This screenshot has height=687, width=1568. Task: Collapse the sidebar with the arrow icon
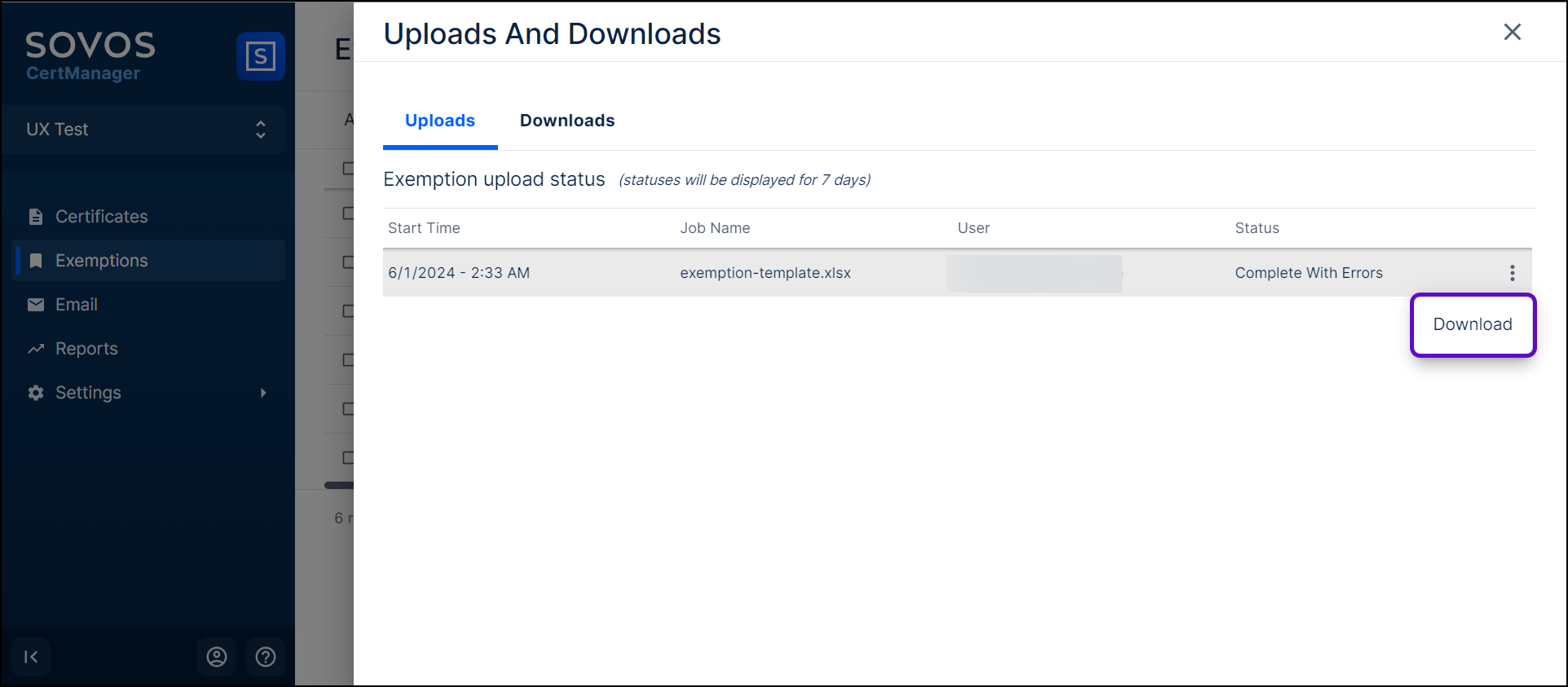(31, 657)
